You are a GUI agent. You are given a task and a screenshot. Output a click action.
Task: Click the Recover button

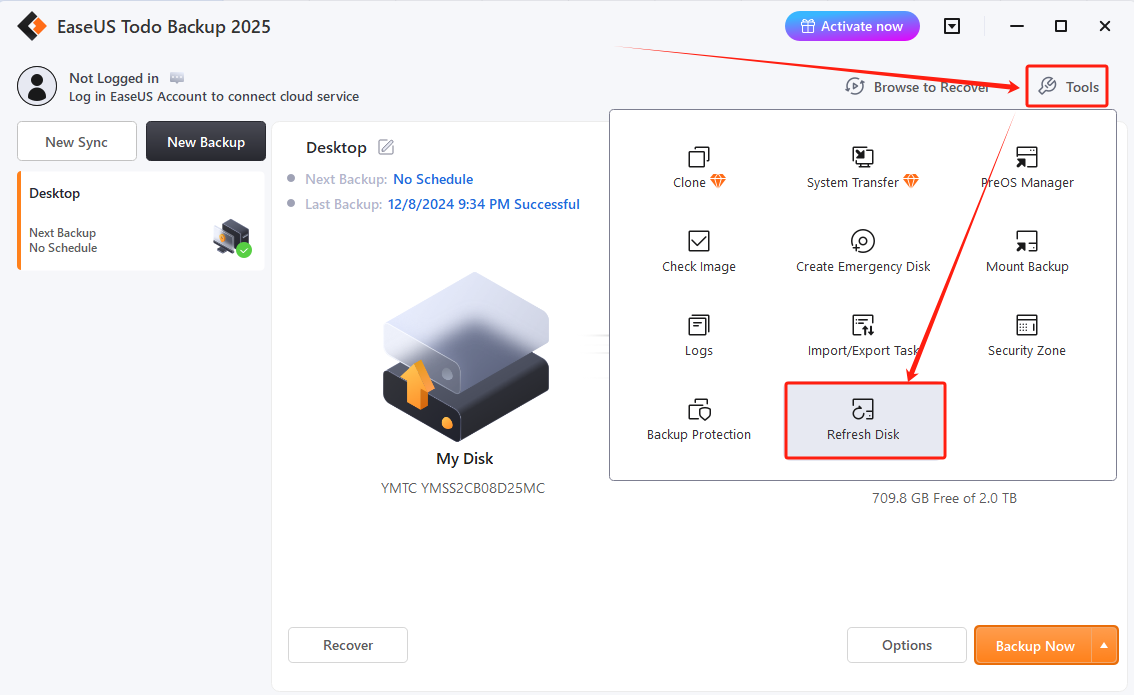click(x=348, y=645)
